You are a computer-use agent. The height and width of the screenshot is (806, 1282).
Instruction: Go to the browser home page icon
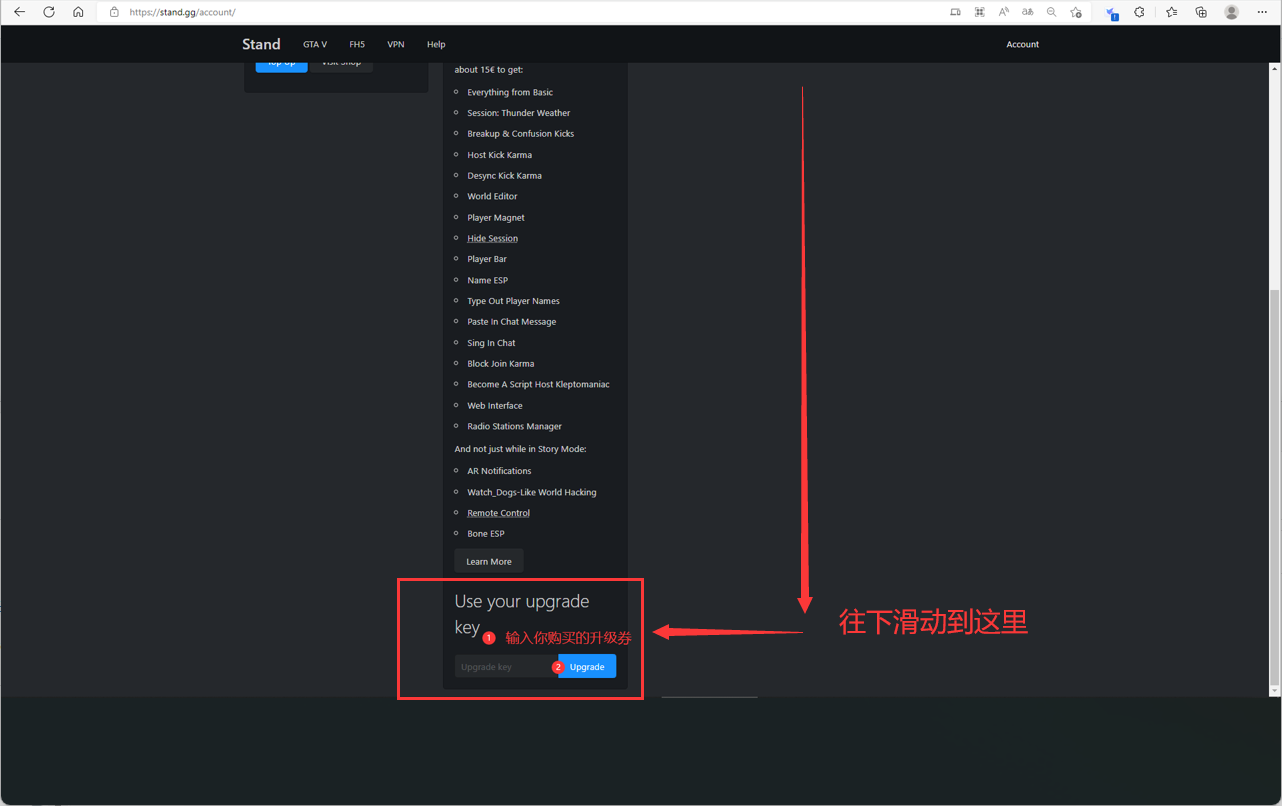pos(78,12)
